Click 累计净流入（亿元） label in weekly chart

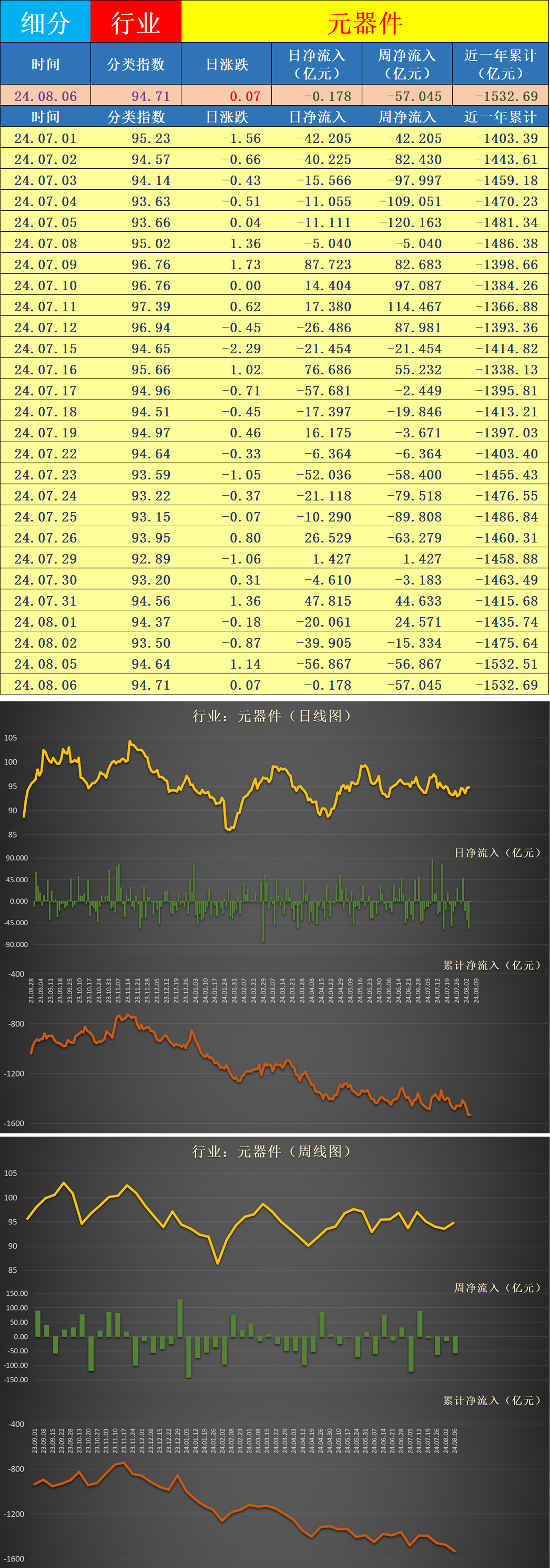[492, 1400]
